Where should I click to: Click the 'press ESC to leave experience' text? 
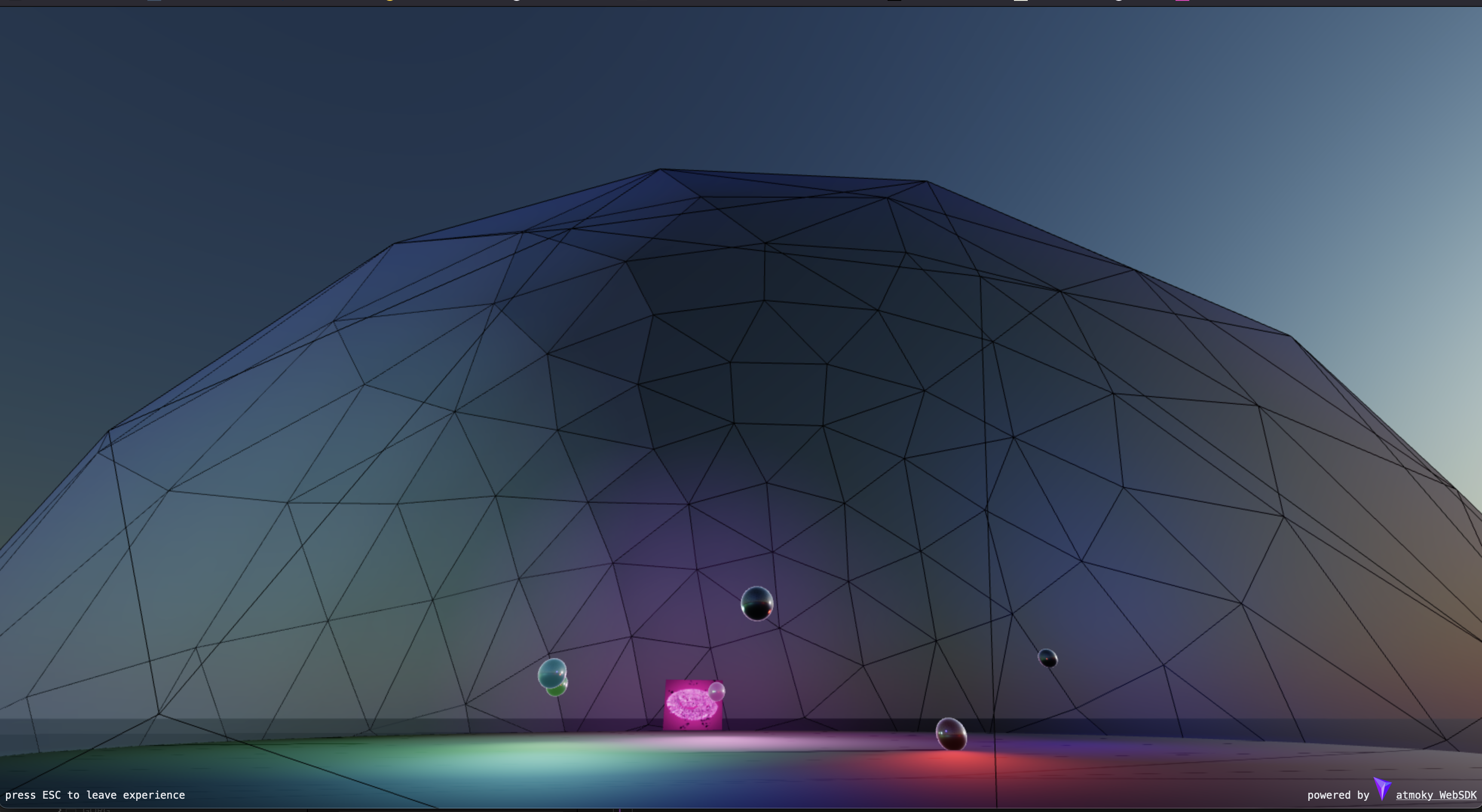(95, 795)
